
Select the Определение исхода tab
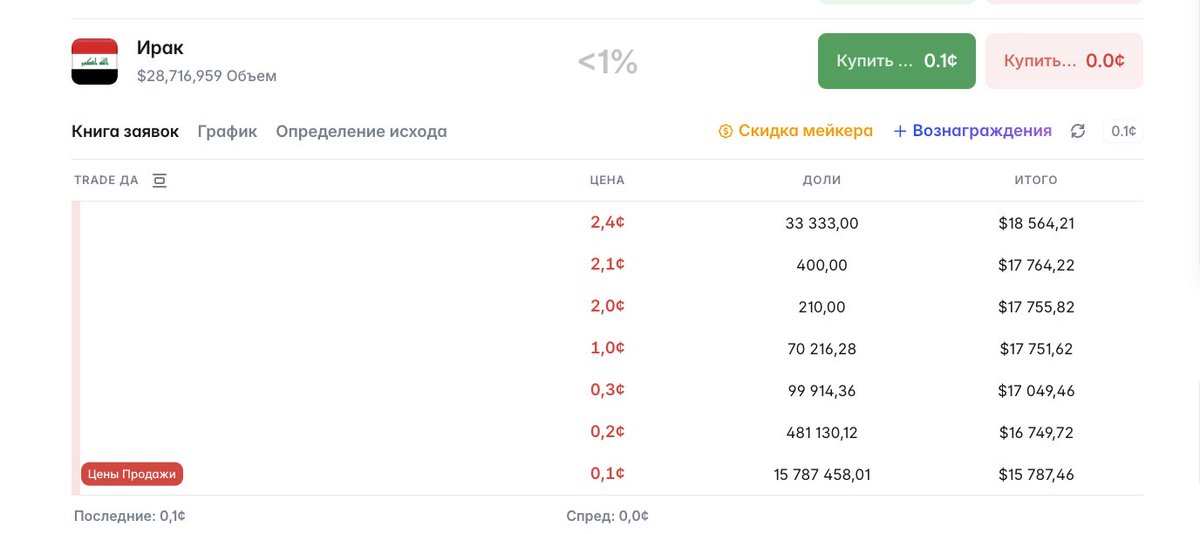(361, 131)
